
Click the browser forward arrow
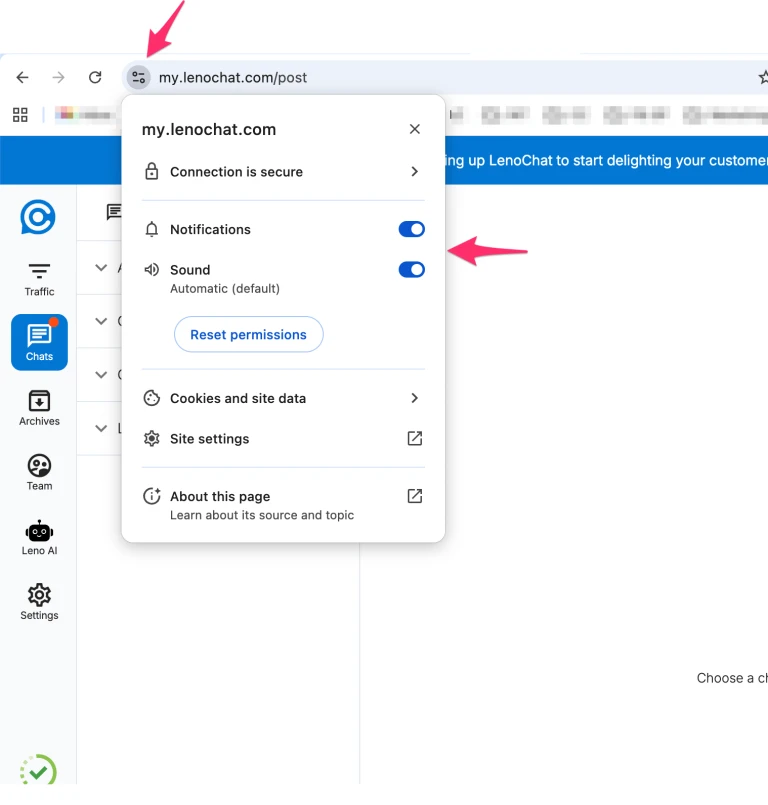pyautogui.click(x=59, y=78)
